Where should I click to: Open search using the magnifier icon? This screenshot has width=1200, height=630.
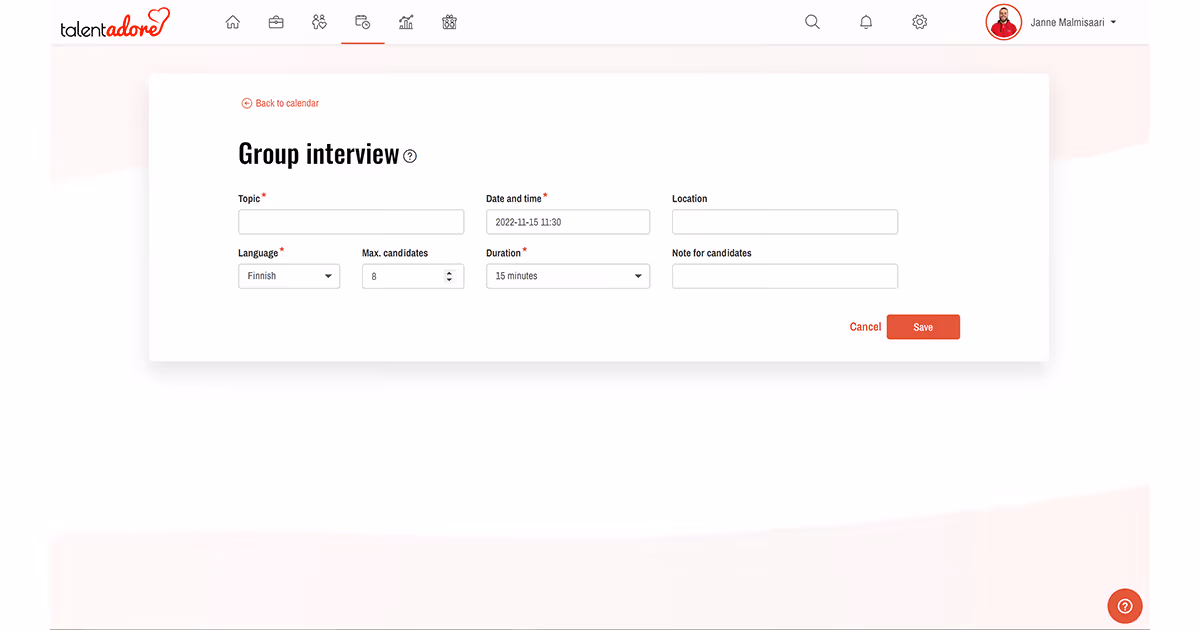tap(812, 21)
